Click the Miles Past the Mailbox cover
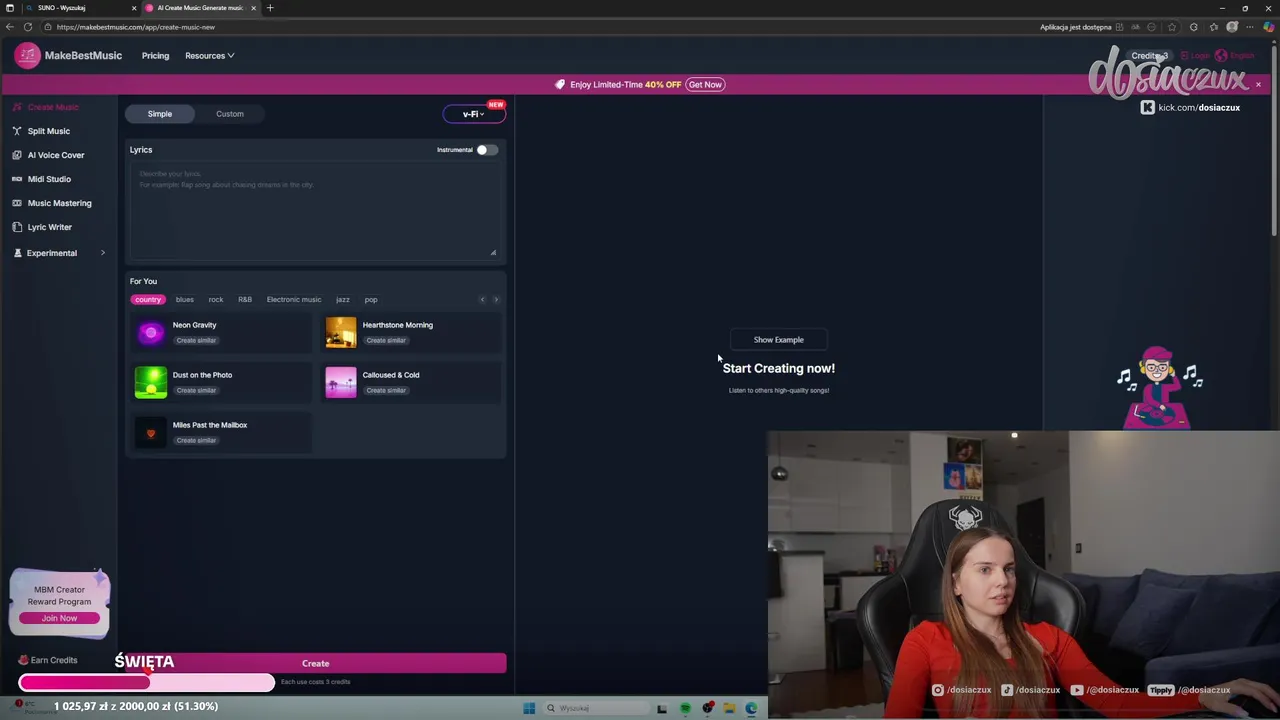1280x720 pixels. pos(151,432)
